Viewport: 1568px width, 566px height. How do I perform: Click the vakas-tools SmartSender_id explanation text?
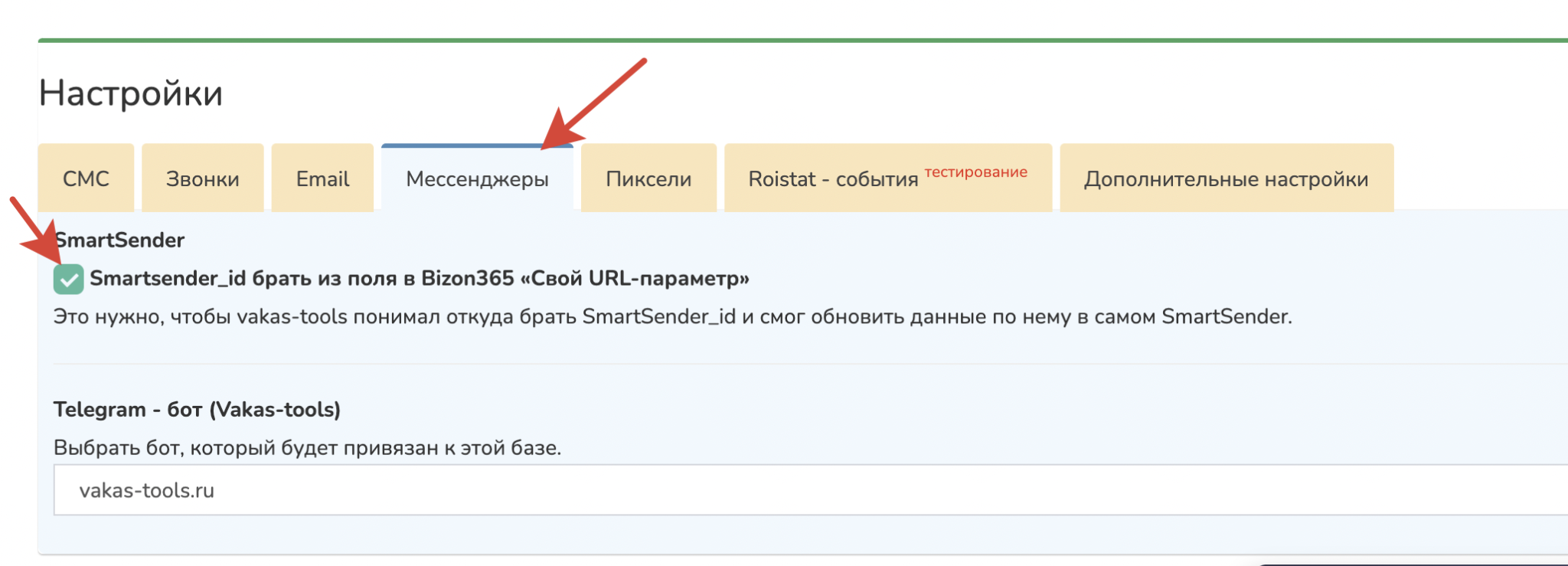coord(672,316)
